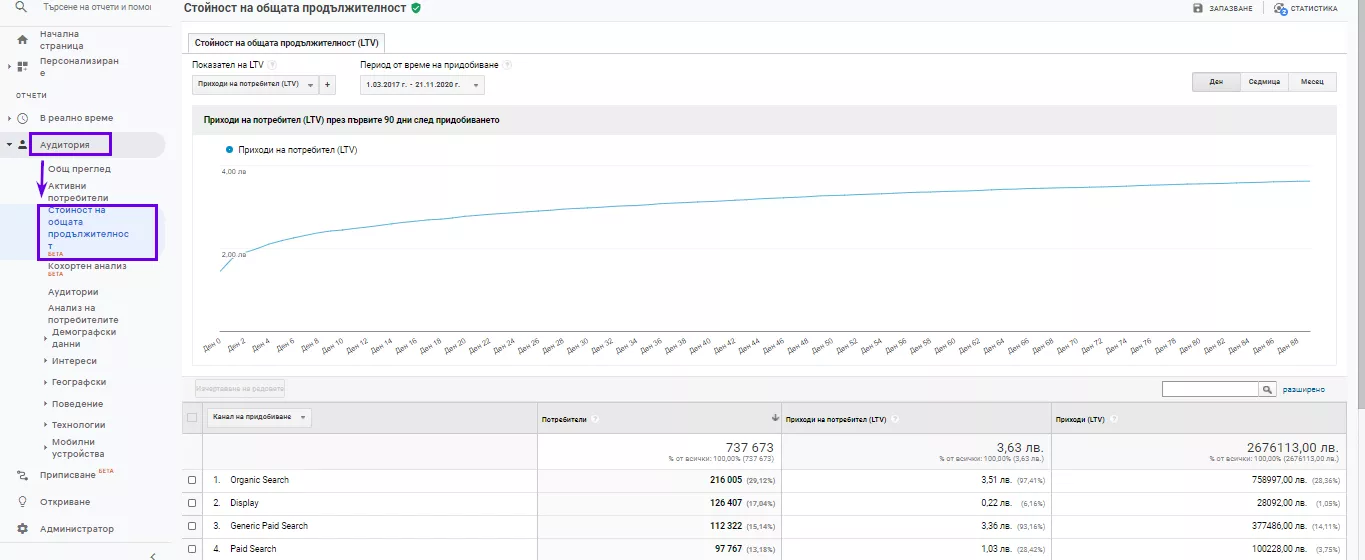This screenshot has width=1365, height=560.
Task: Check the Organic Search row checkbox
Action: (x=192, y=480)
